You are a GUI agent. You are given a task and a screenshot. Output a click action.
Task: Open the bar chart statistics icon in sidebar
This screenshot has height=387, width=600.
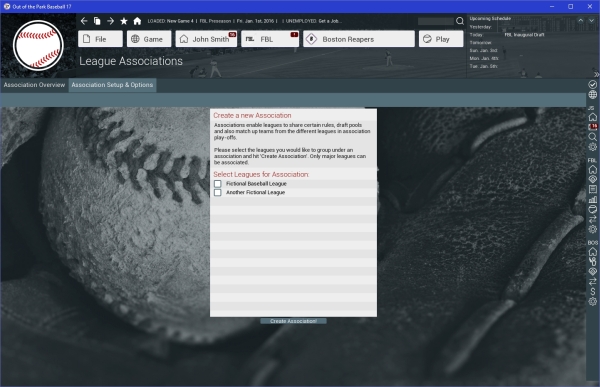592,199
